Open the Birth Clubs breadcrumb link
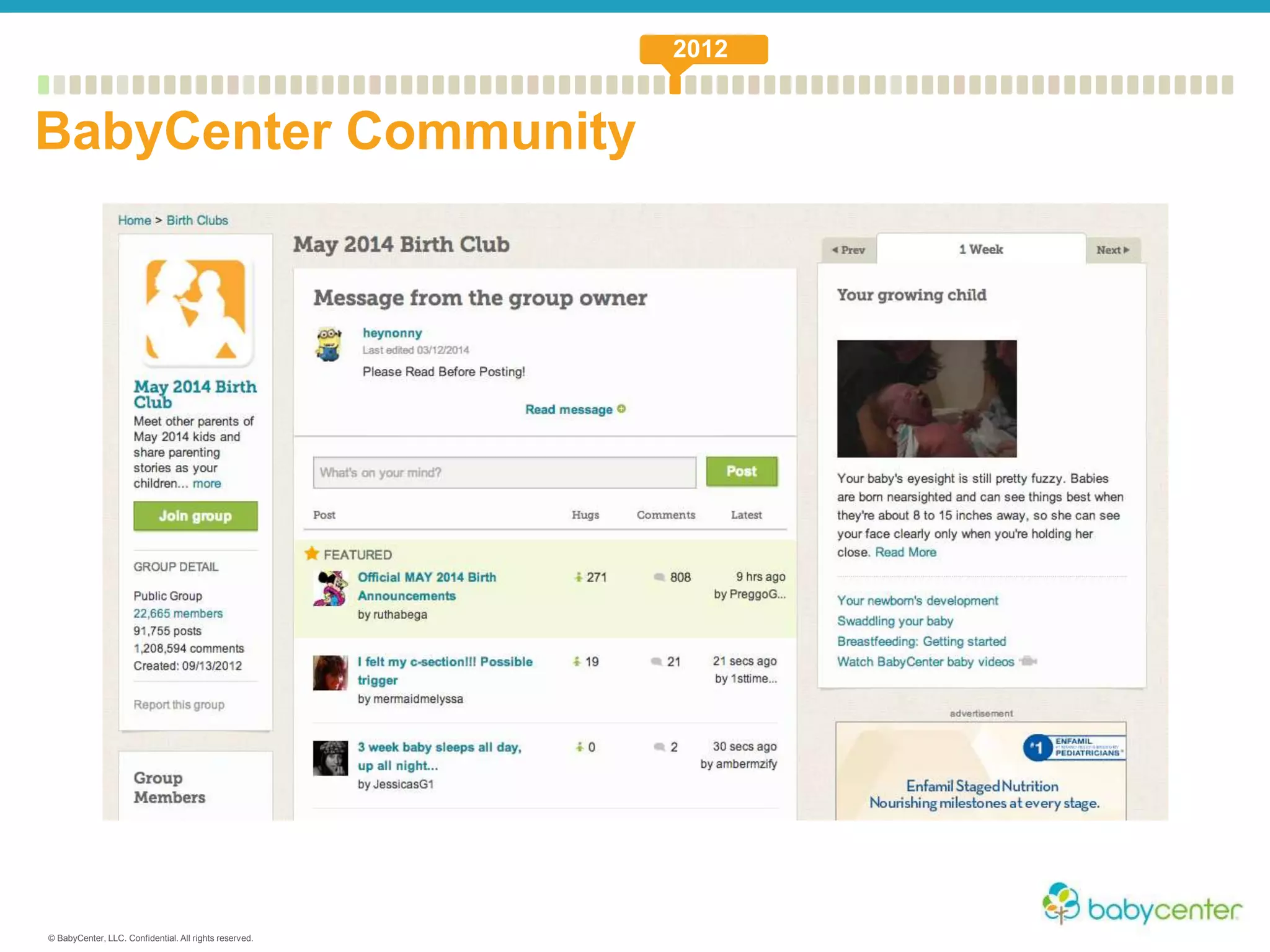Viewport: 1270px width, 952px height. coord(197,220)
